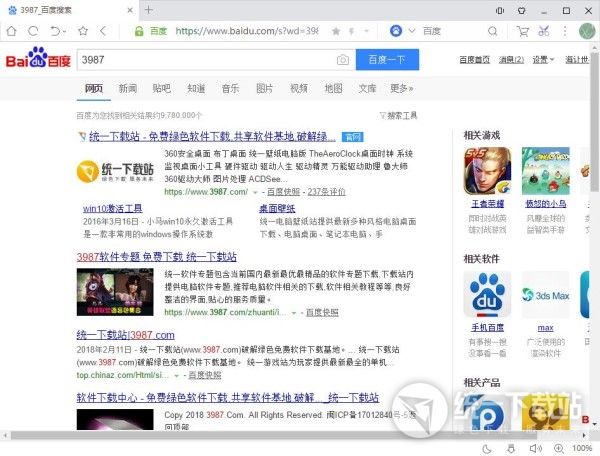The height and width of the screenshot is (456, 600).
Task: Open the shopping cart icon
Action: (x=522, y=31)
